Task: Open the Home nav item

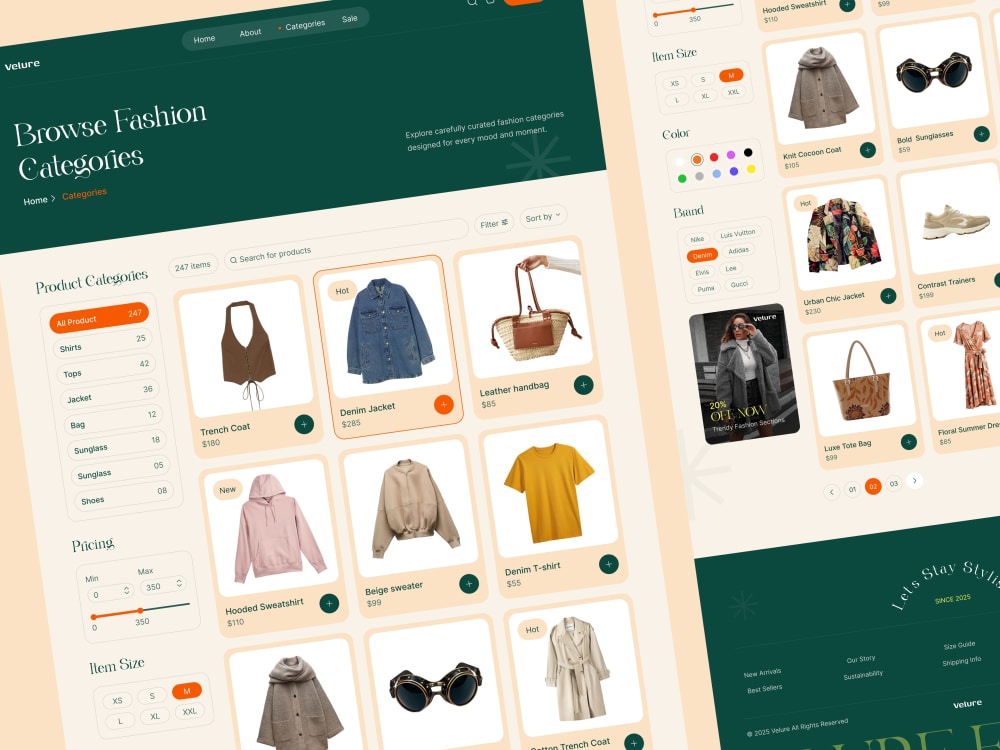Action: 204,39
